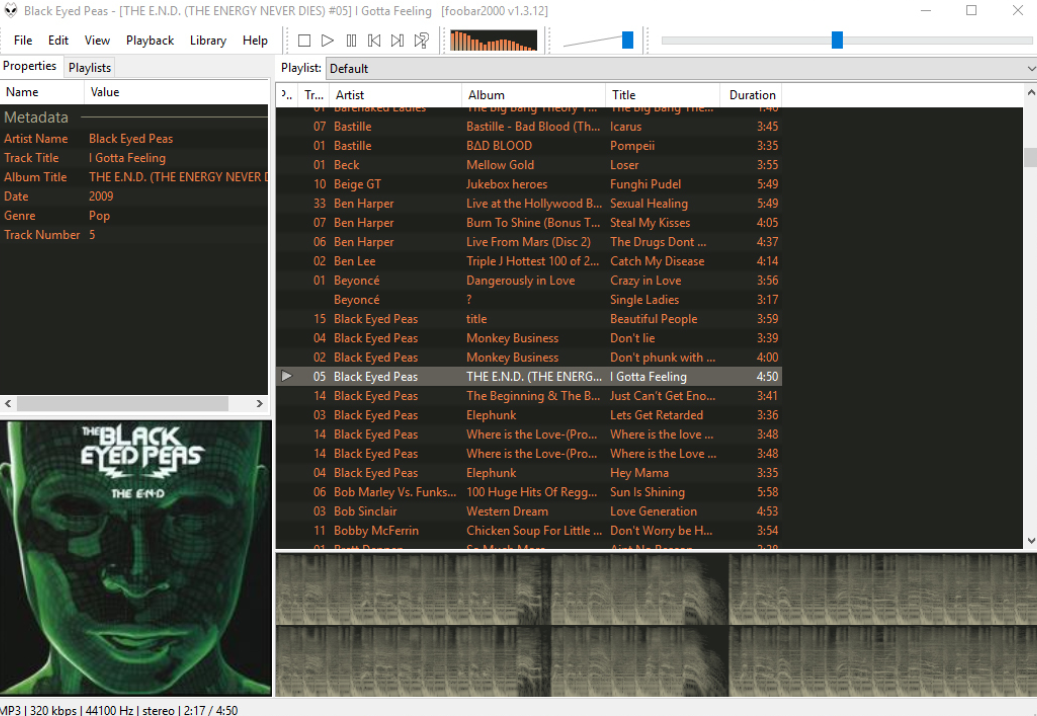Screen dimensions: 1037x716
Task: Select Beck's Loser track
Action: (x=528, y=165)
